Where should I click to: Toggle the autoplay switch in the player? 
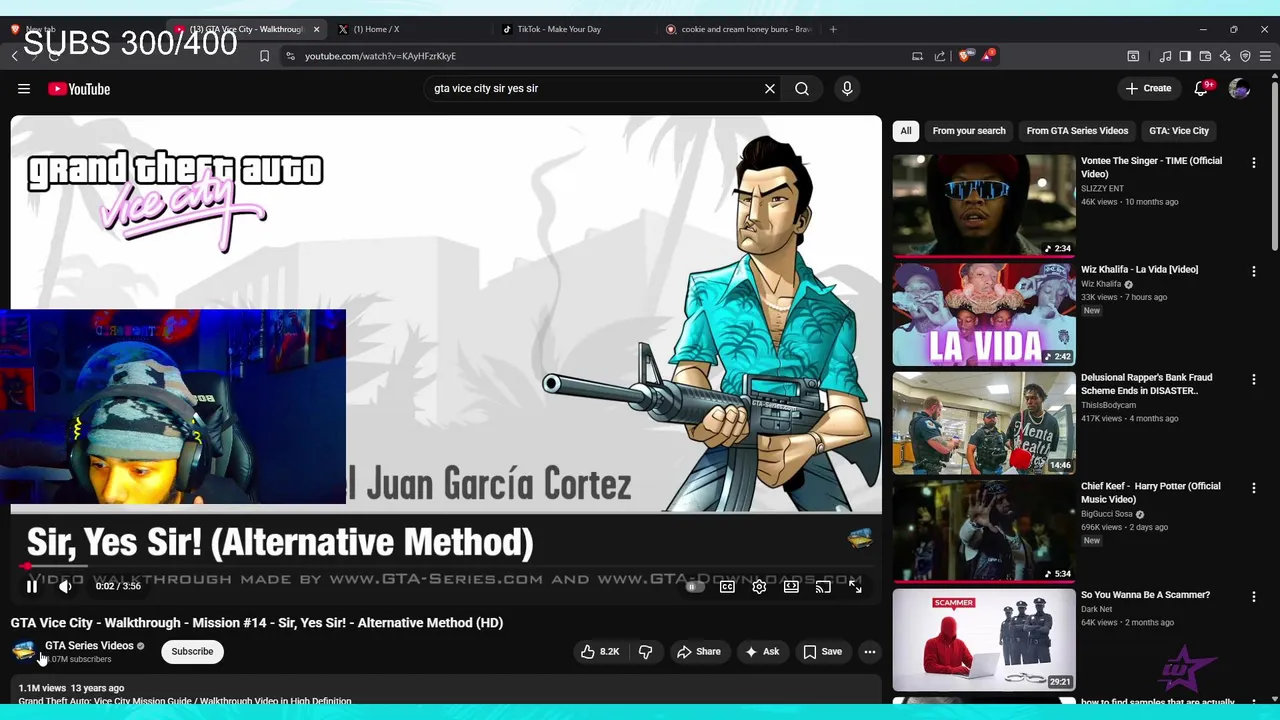click(694, 587)
